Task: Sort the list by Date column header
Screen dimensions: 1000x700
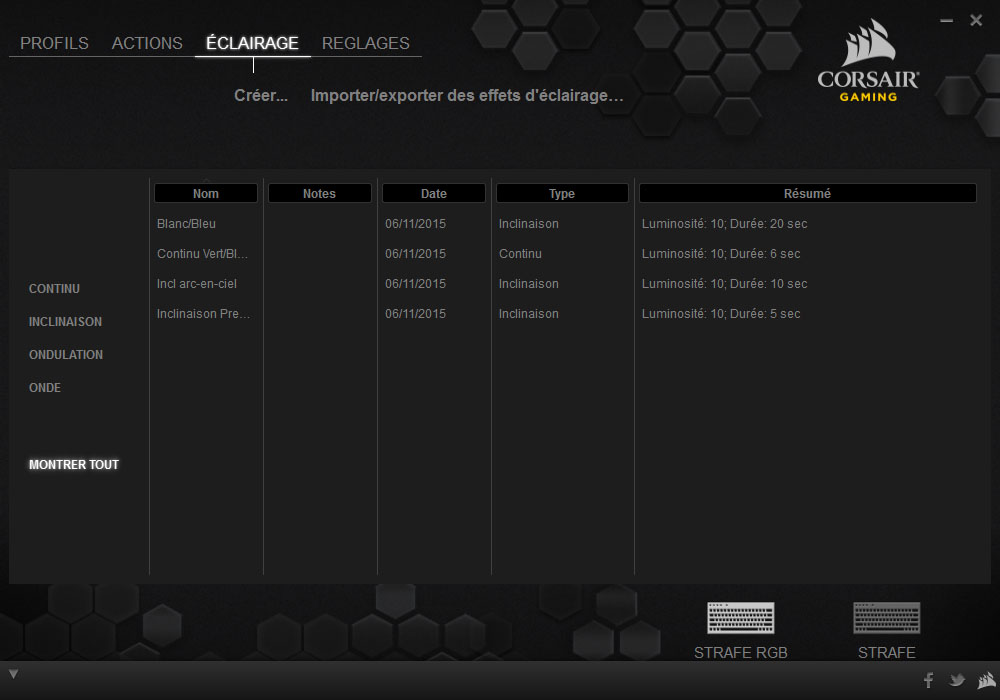Action: pos(434,193)
